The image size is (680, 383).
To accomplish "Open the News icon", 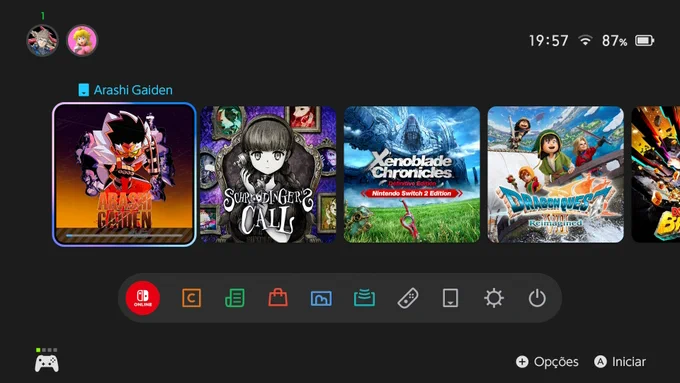I will click(x=235, y=298).
